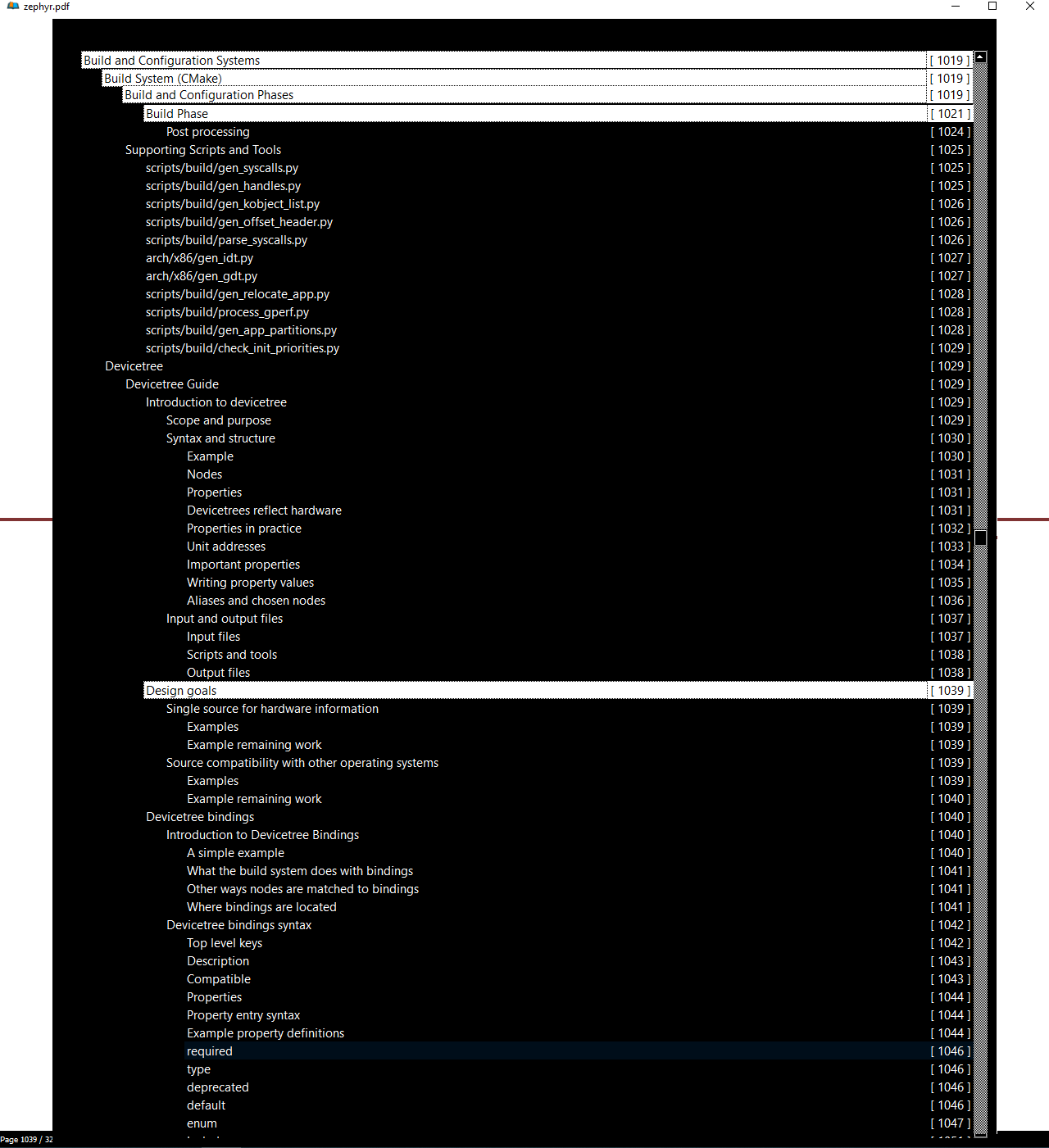The height and width of the screenshot is (1148, 1049).
Task: Select 'Aliases and chosen nodes' bookmark
Action: (255, 600)
